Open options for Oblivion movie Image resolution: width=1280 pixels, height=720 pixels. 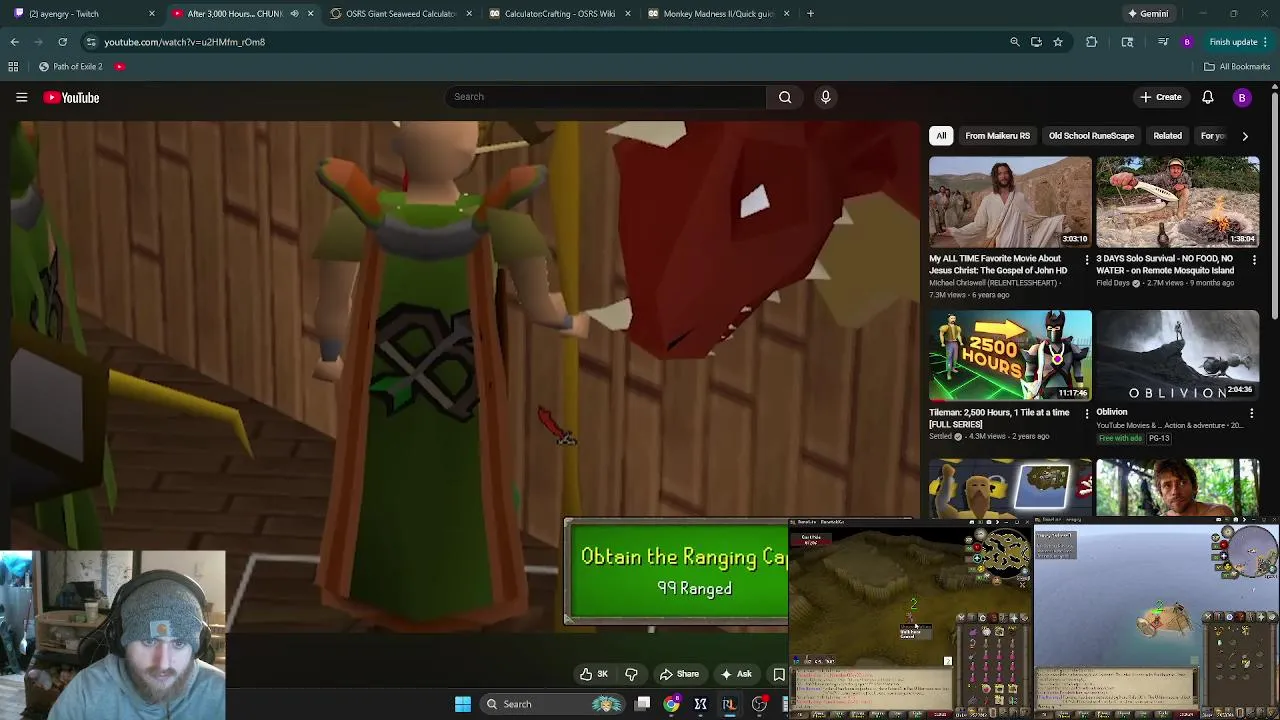point(1251,413)
